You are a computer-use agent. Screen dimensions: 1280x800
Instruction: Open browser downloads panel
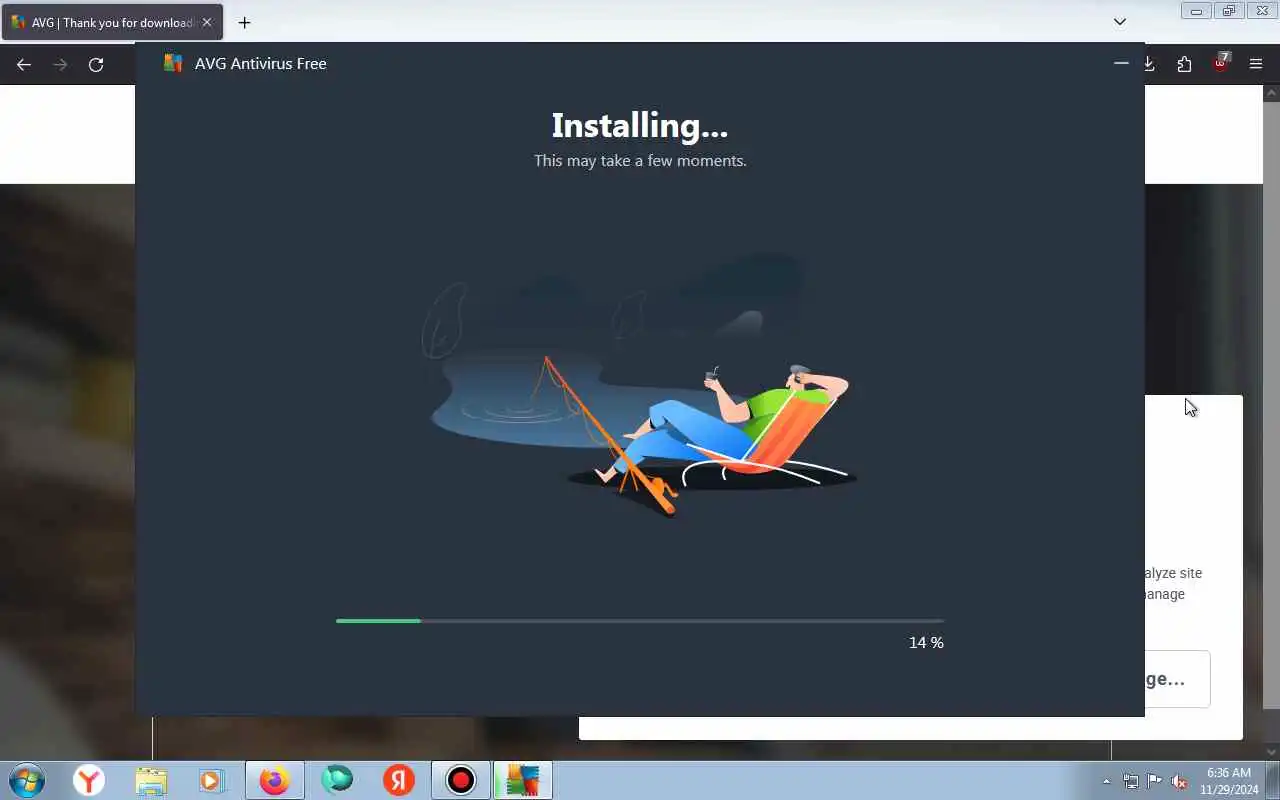click(x=1149, y=64)
